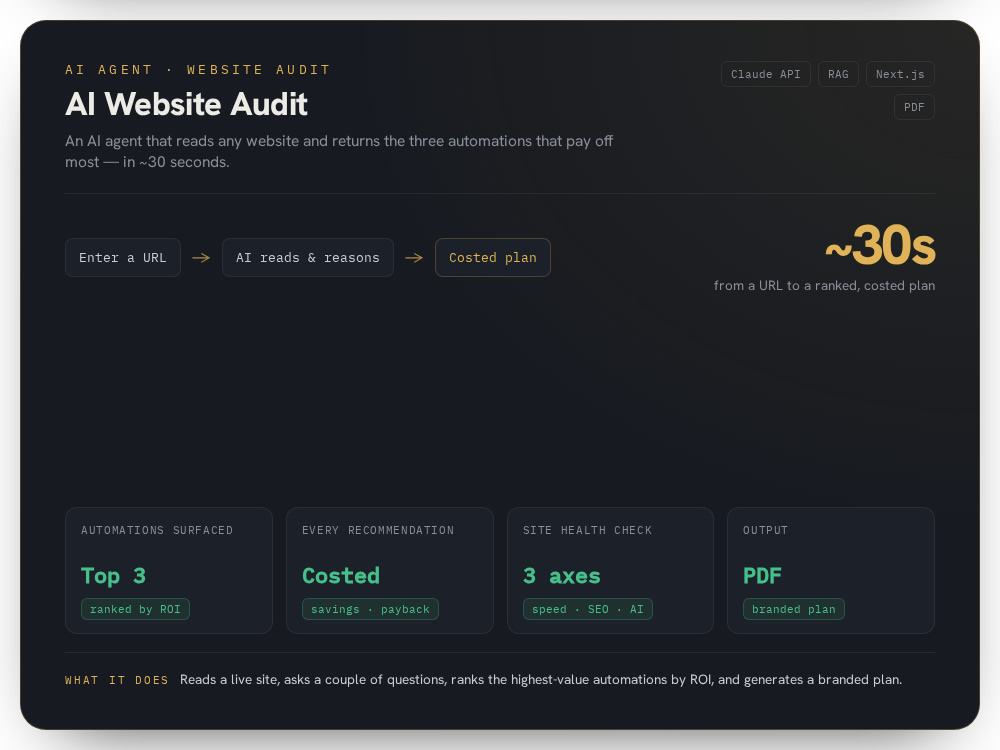Click the green PDF value in Output card

coord(762,576)
